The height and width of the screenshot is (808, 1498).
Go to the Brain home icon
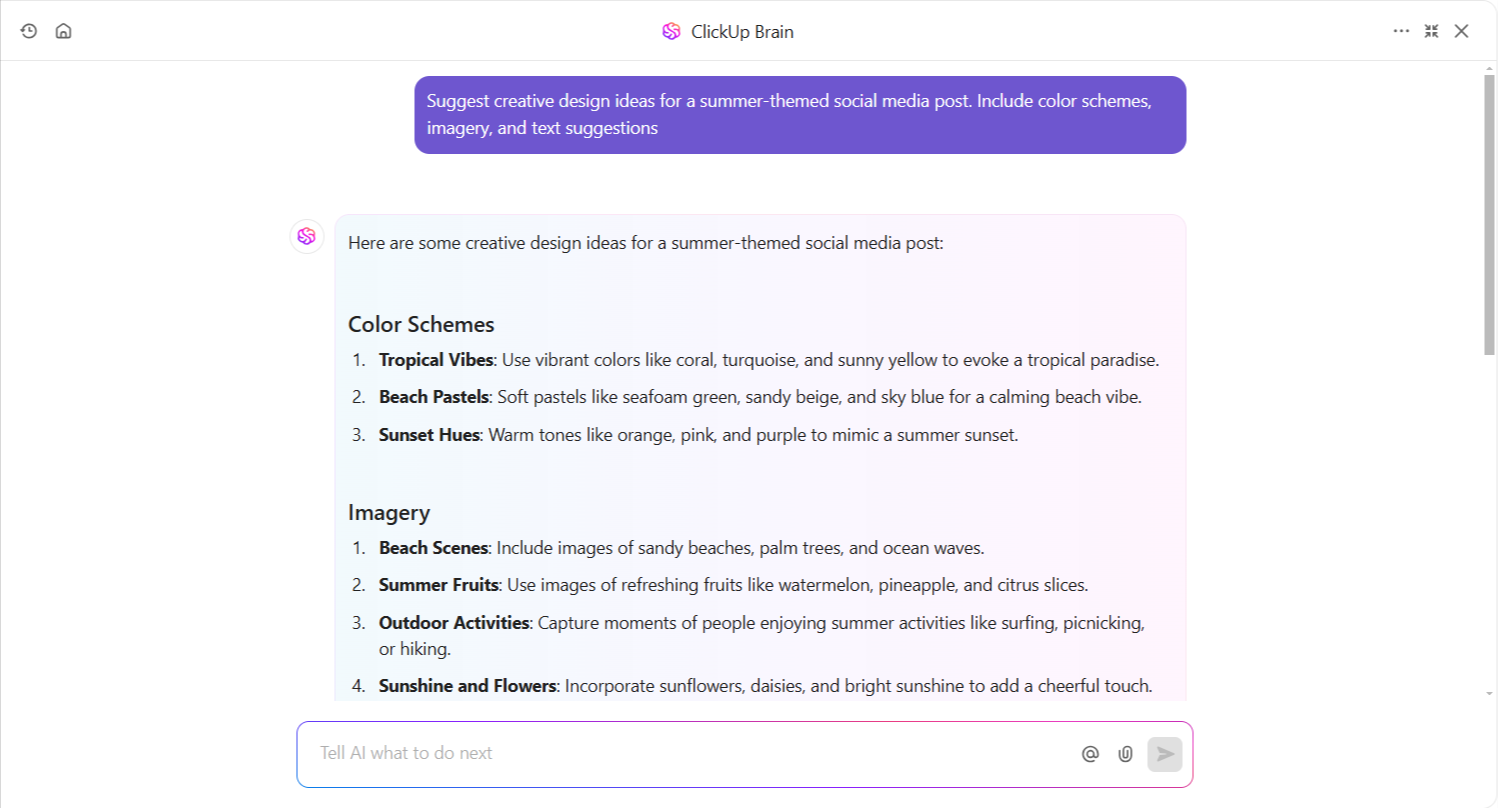click(x=63, y=31)
